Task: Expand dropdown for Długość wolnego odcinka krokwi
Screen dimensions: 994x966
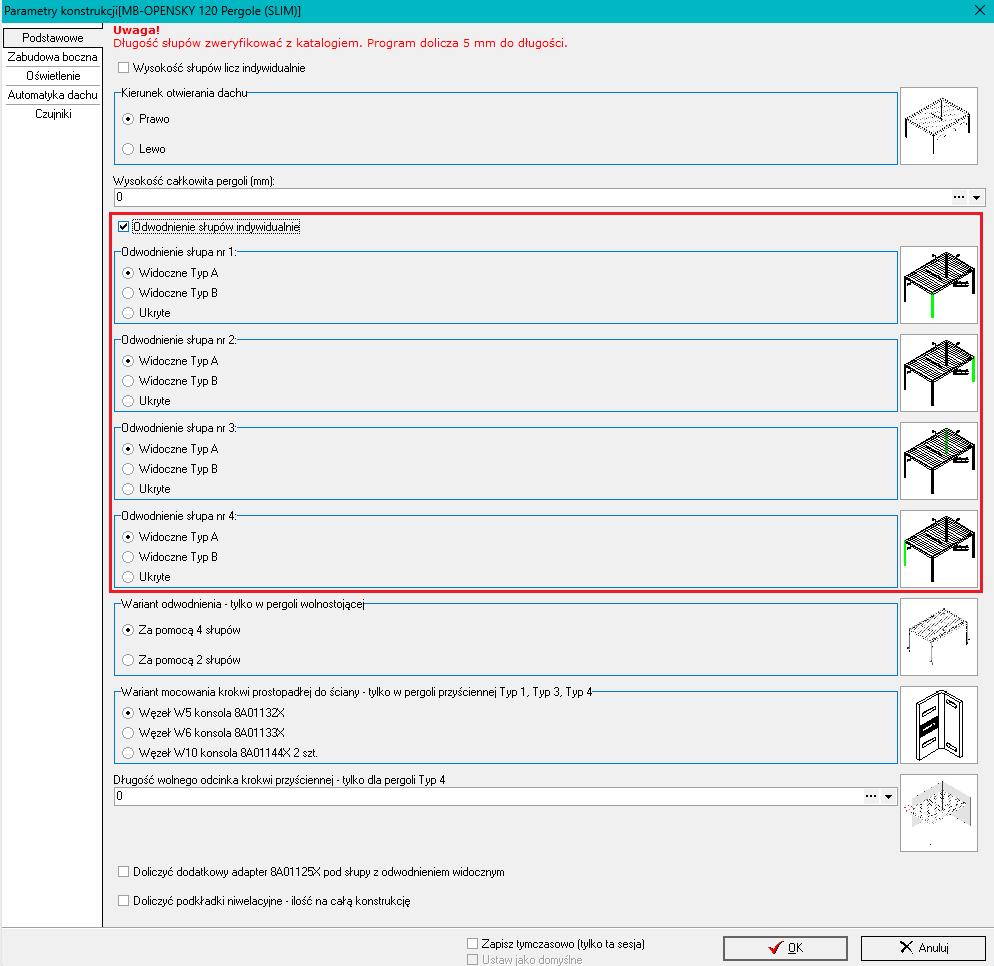Action: point(888,797)
